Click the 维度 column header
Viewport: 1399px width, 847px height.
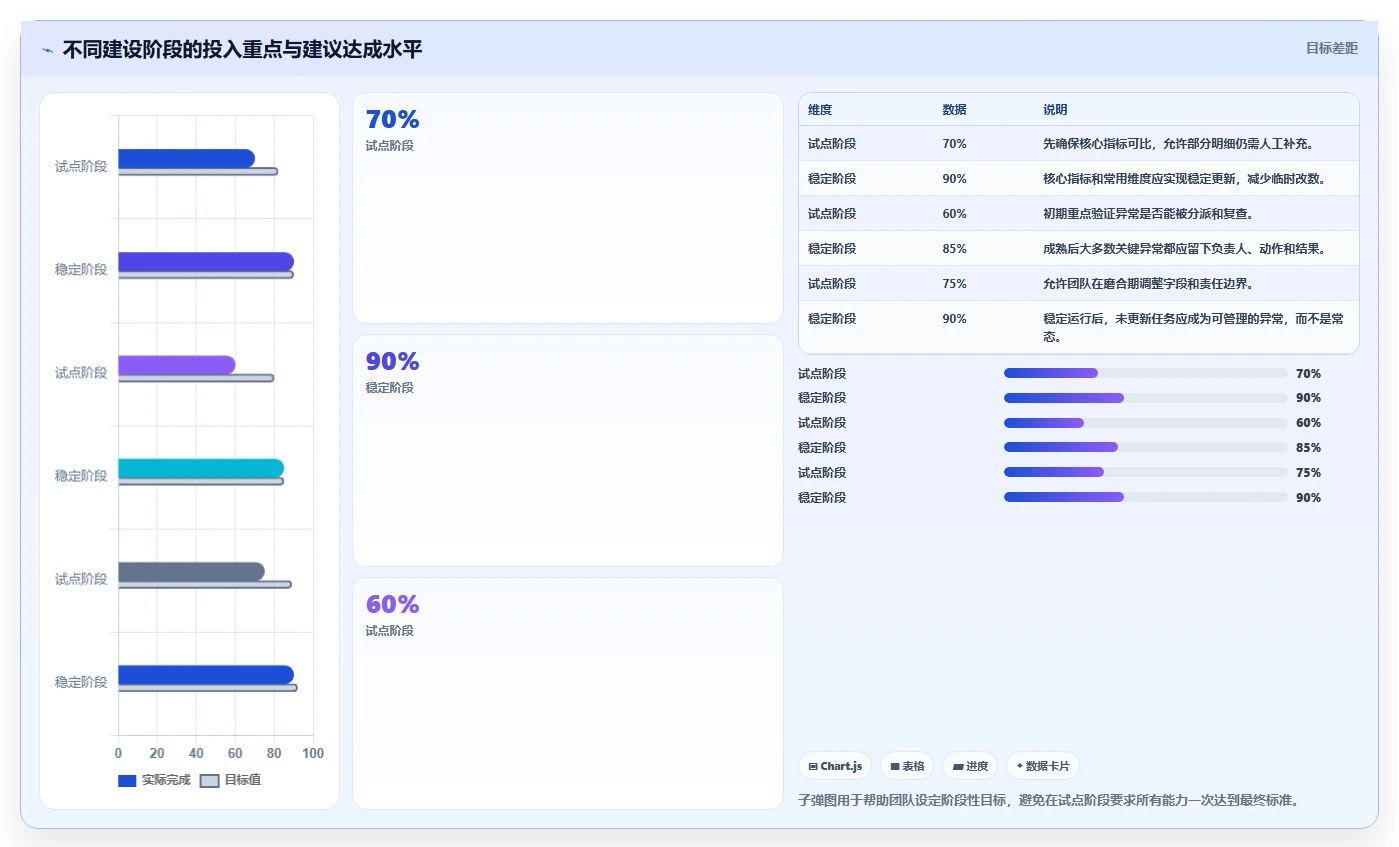[x=820, y=109]
